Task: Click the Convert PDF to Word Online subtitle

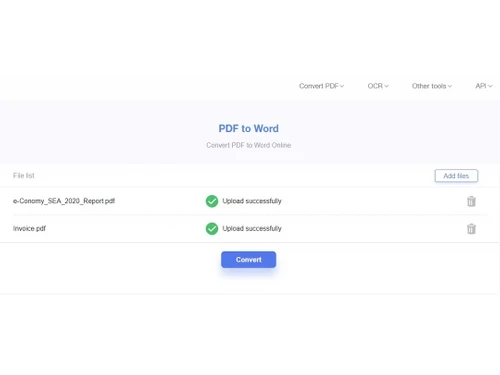Action: [248, 145]
